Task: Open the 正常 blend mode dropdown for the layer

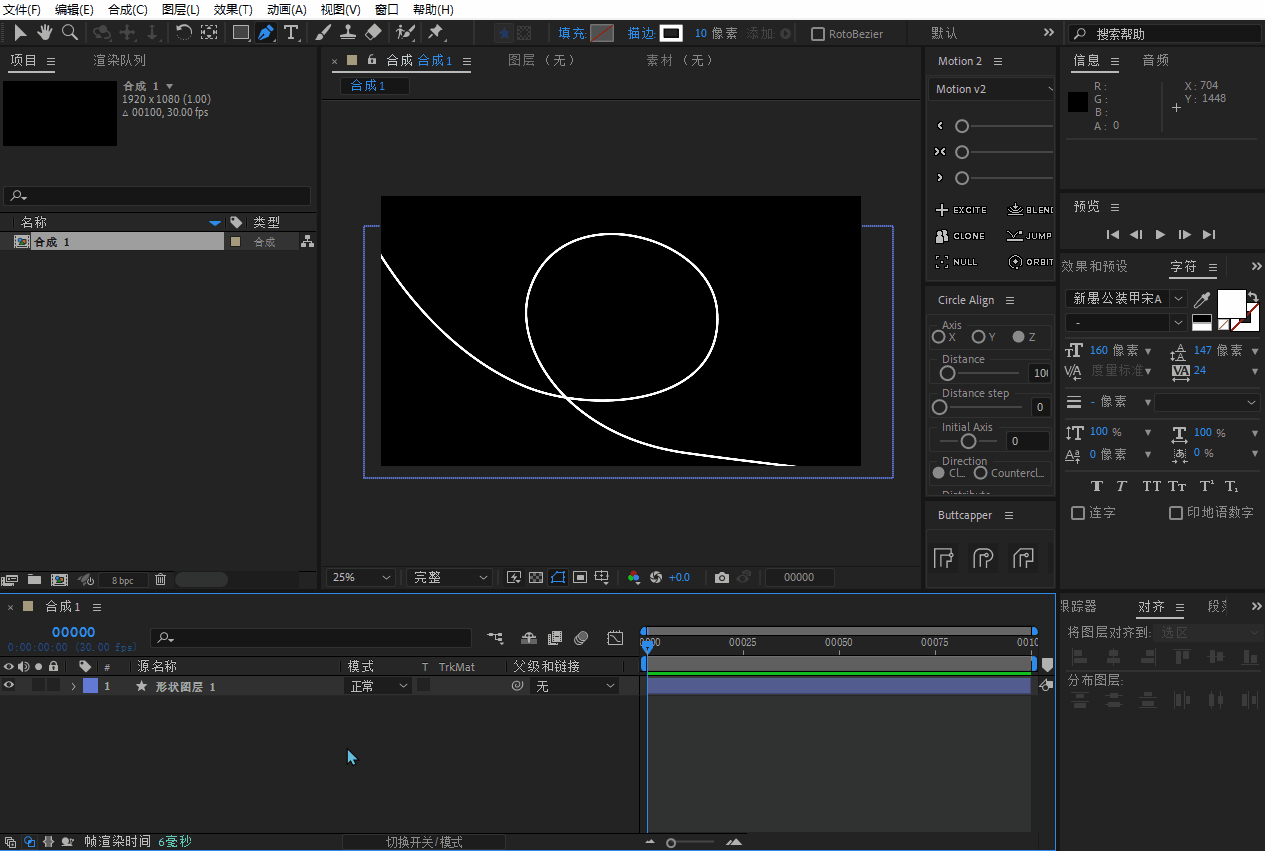Action: pos(378,686)
